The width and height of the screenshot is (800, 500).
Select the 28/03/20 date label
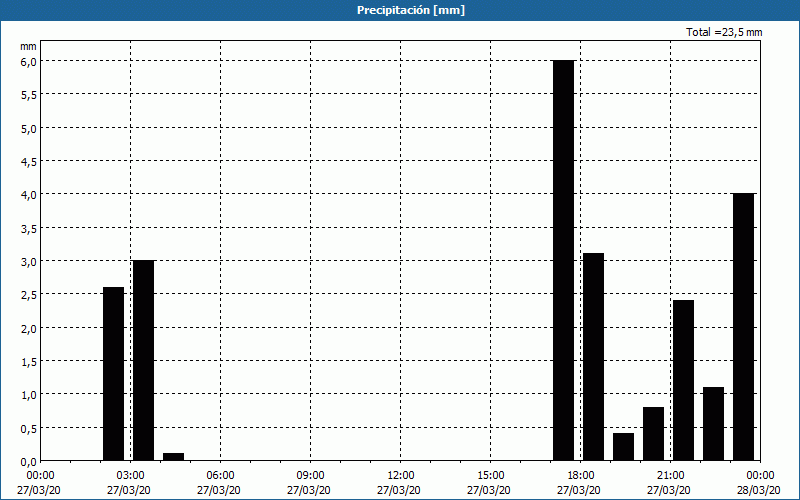(759, 490)
